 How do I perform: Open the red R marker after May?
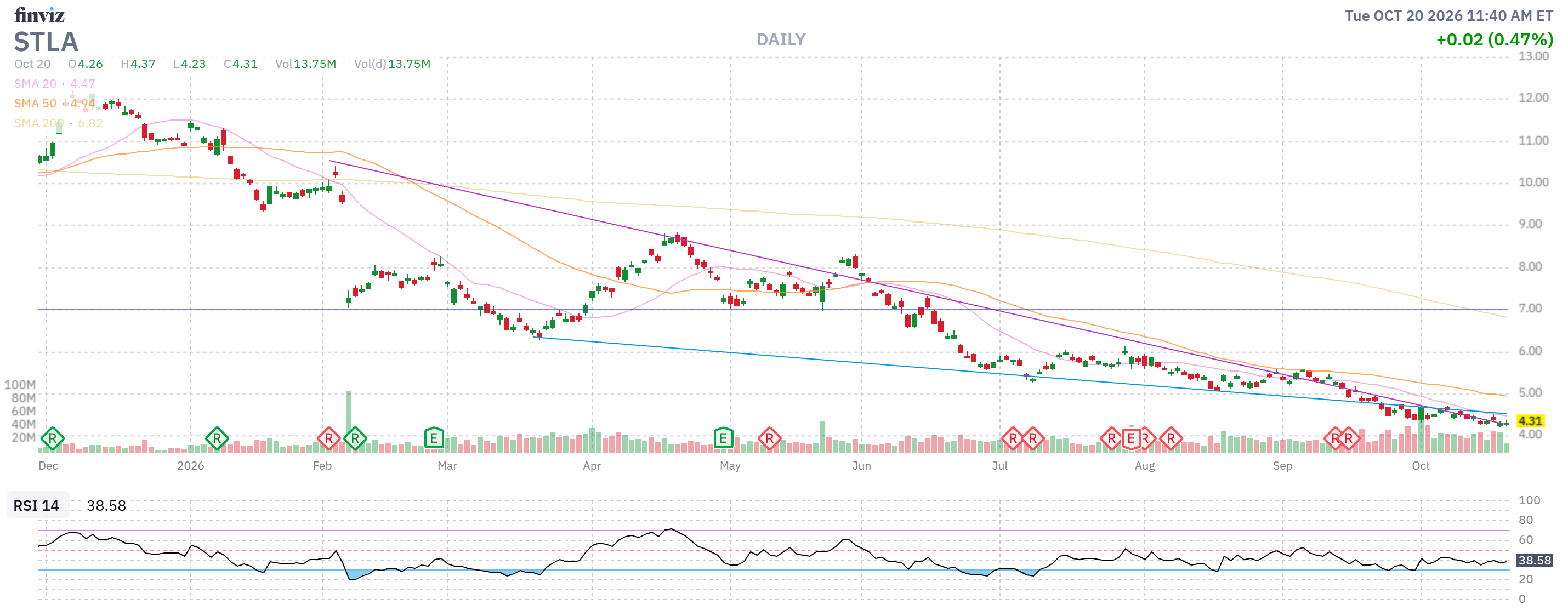(769, 438)
